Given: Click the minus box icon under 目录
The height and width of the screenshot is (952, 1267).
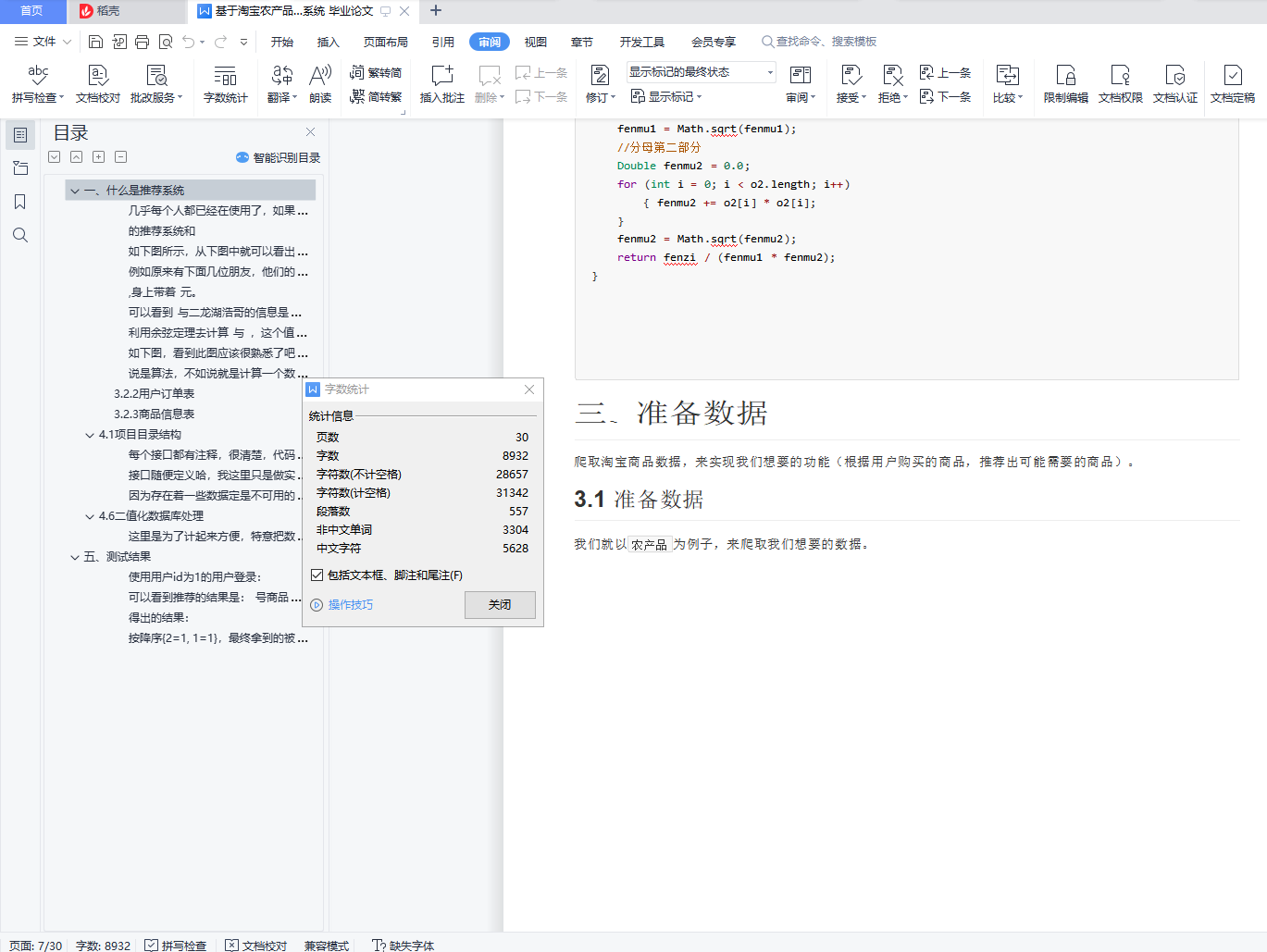Looking at the screenshot, I should pyautogui.click(x=121, y=157).
